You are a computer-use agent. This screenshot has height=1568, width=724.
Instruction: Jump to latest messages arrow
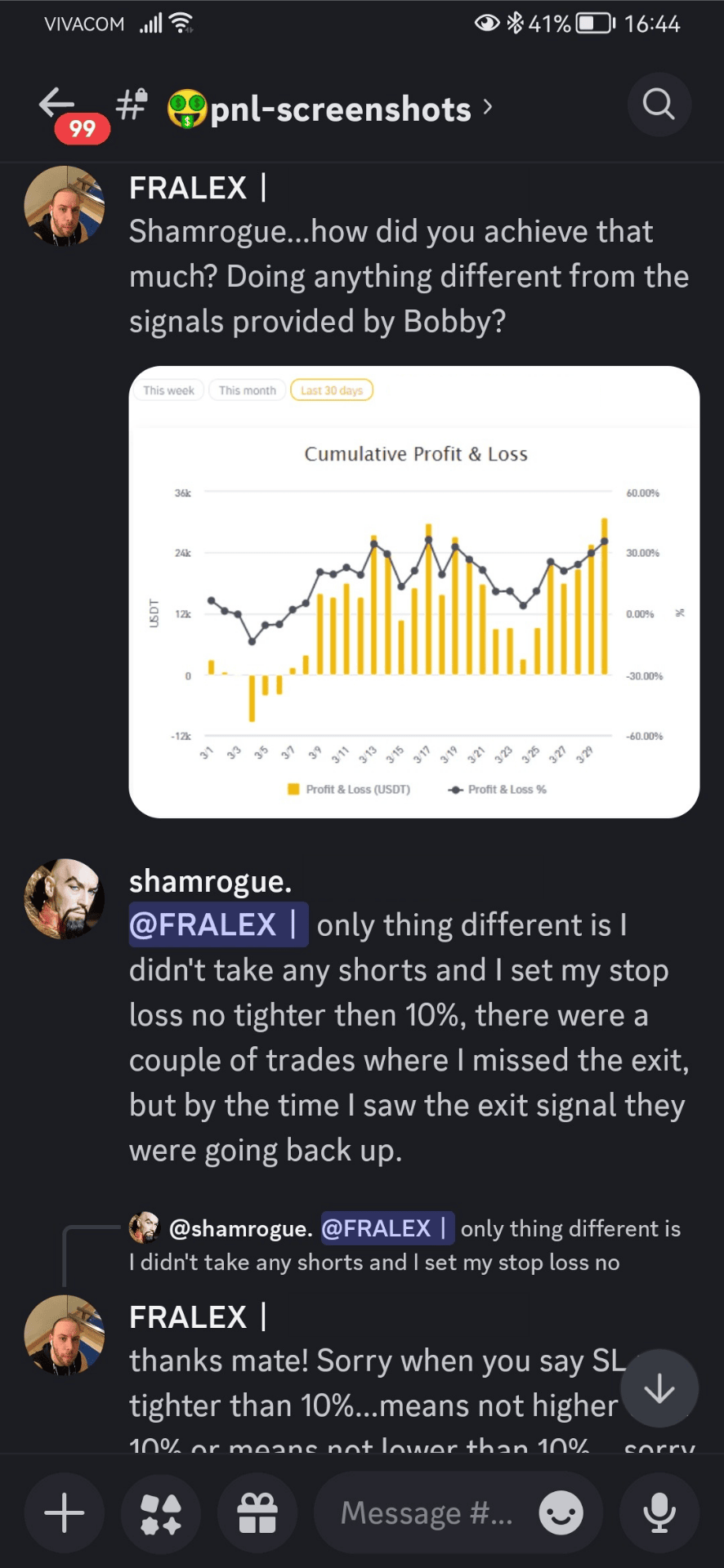(659, 1388)
